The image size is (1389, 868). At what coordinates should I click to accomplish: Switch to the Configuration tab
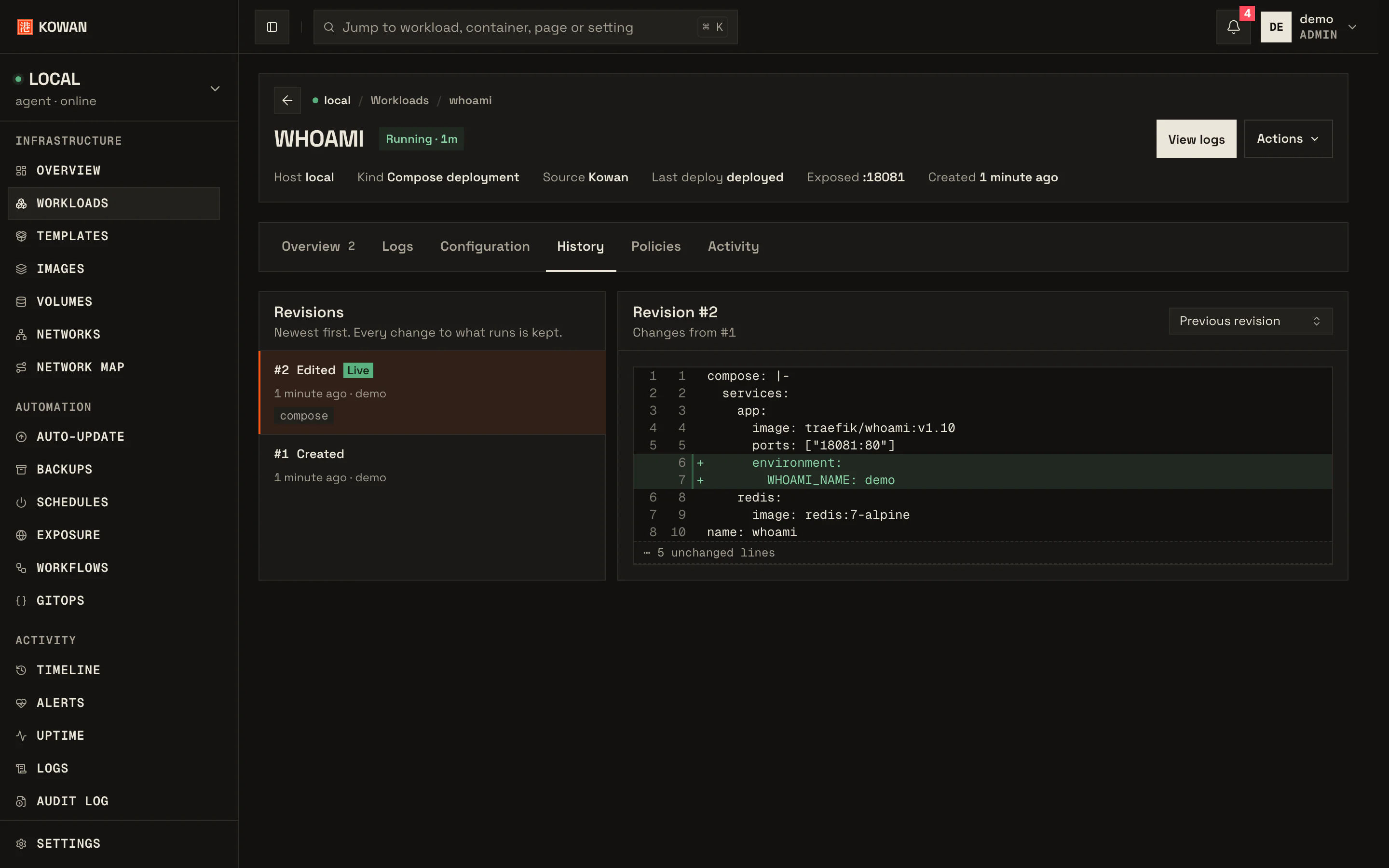(x=484, y=246)
